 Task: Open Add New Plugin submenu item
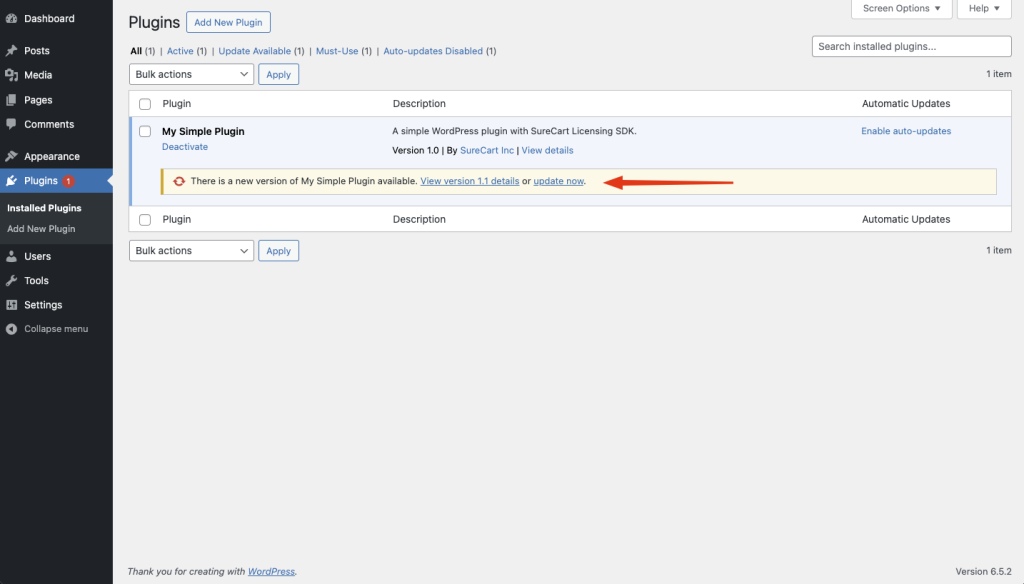[x=41, y=229]
